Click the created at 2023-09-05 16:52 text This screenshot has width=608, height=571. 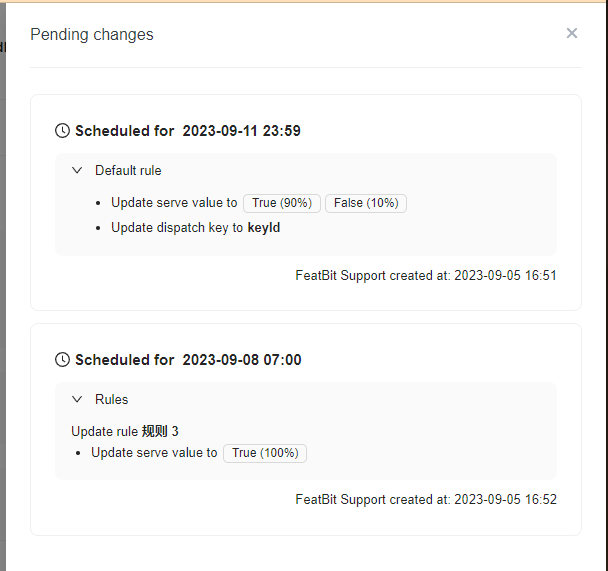tap(426, 499)
